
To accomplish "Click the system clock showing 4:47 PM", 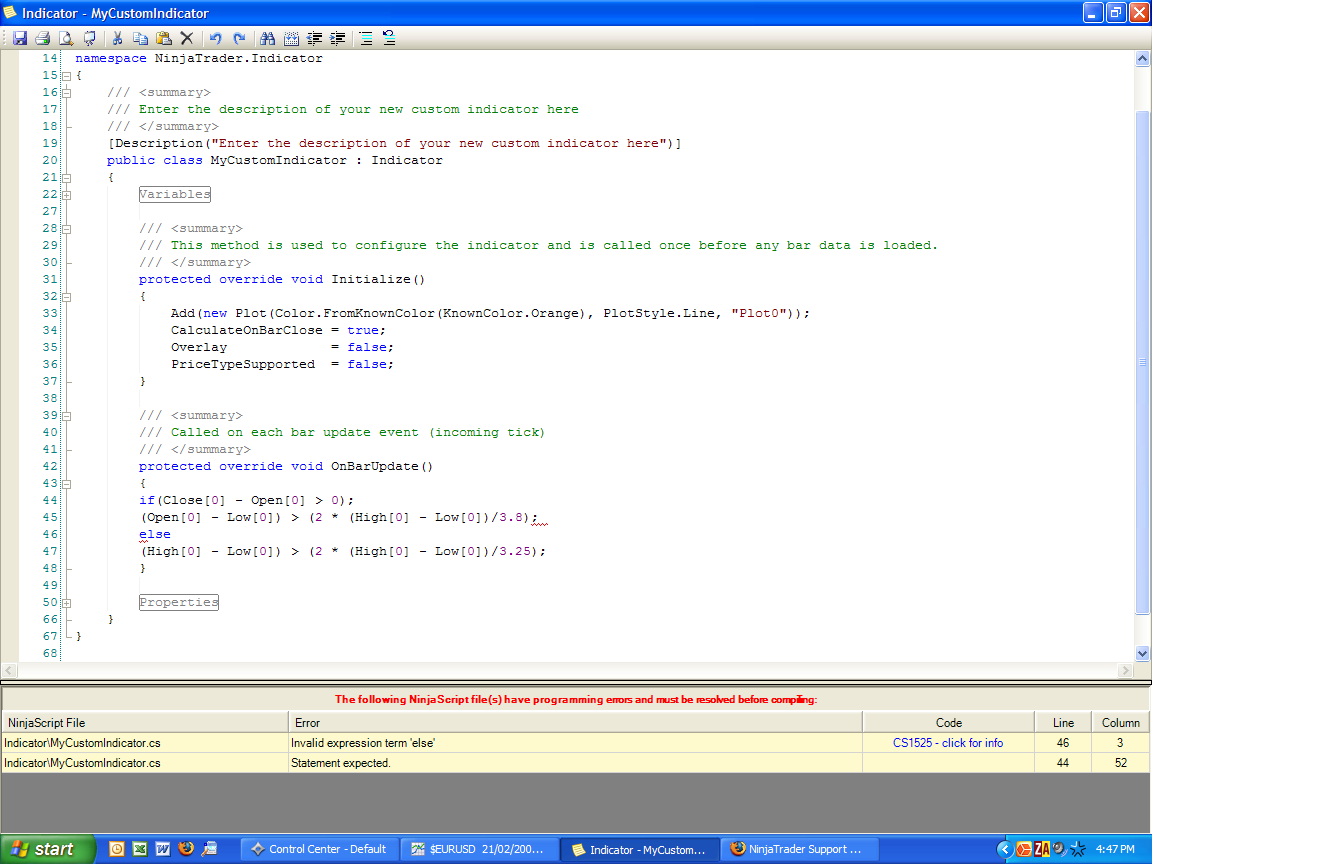I will coord(1115,849).
